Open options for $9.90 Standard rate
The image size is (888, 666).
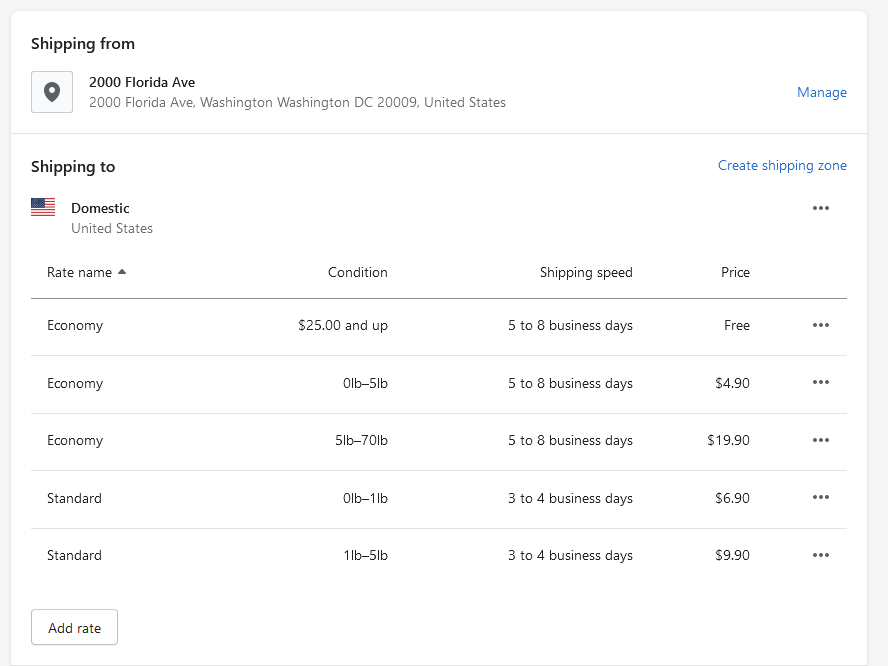[821, 555]
